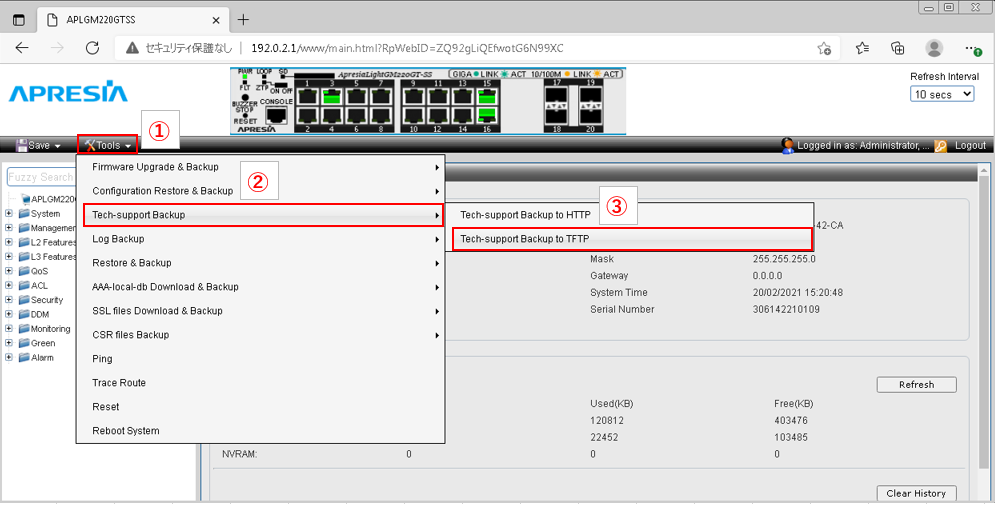Close the APLGM220GTSS tab
This screenshot has height=510, width=1004.
pos(216,21)
